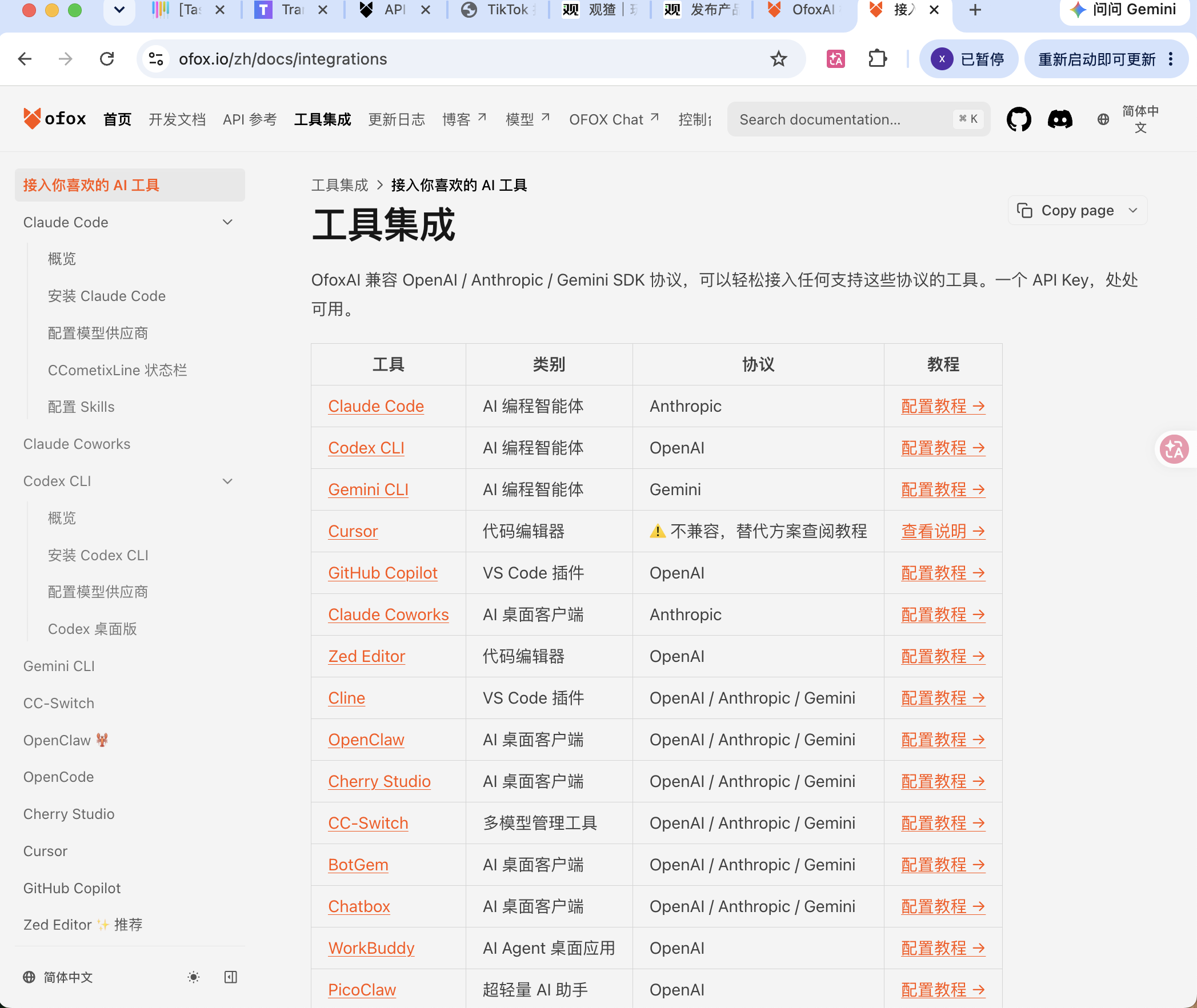
Task: Open the 简体中文 language selector in header
Action: (x=1127, y=119)
